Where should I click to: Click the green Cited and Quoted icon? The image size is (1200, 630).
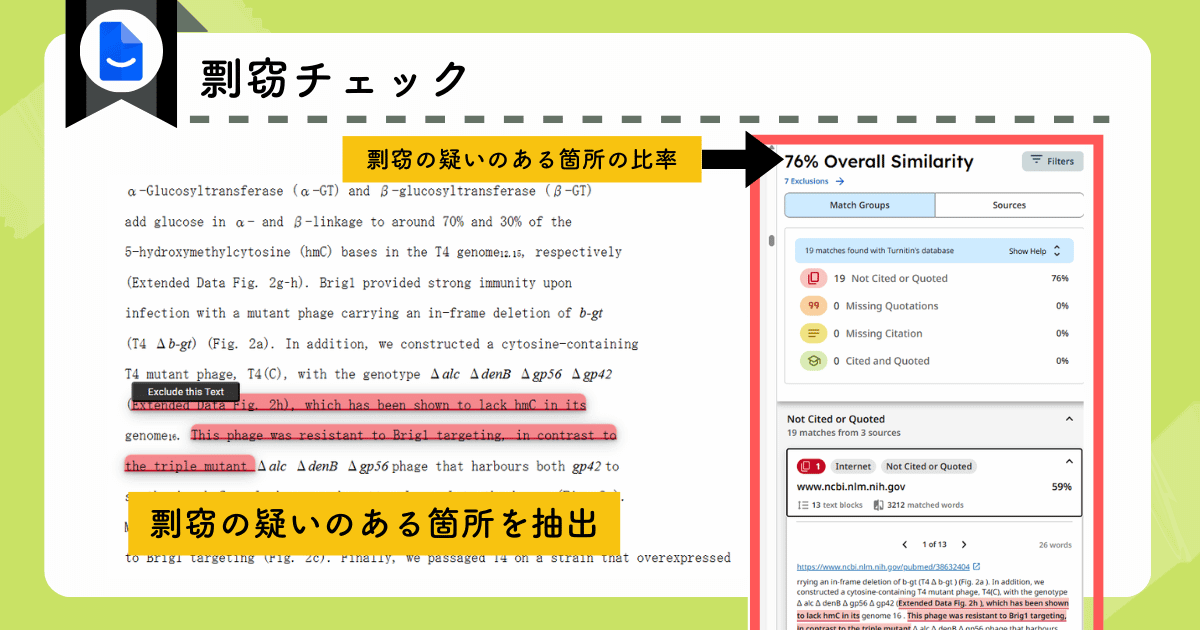813,361
